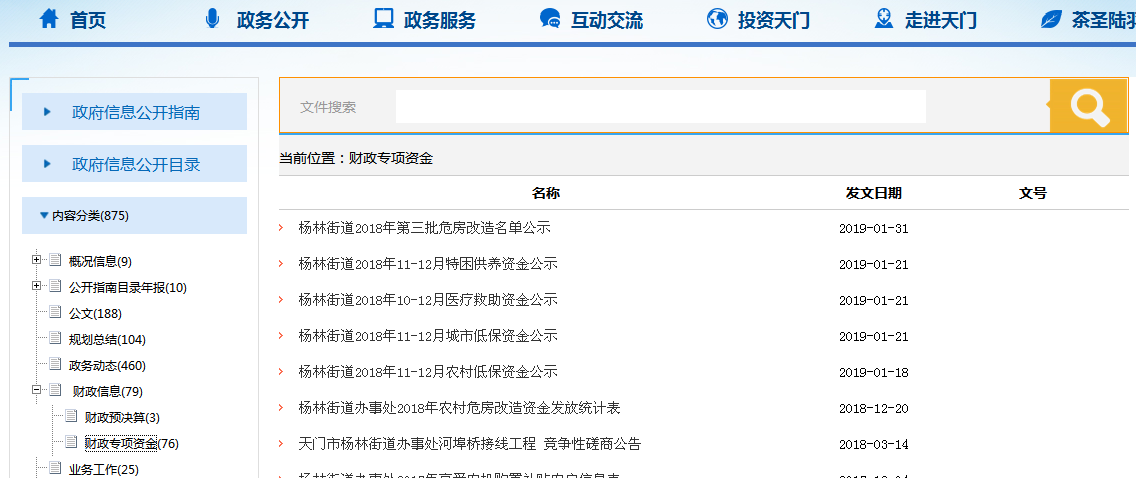The image size is (1136, 478).
Task: Collapse the 财政信息(79) tree node
Action: click(x=37, y=390)
